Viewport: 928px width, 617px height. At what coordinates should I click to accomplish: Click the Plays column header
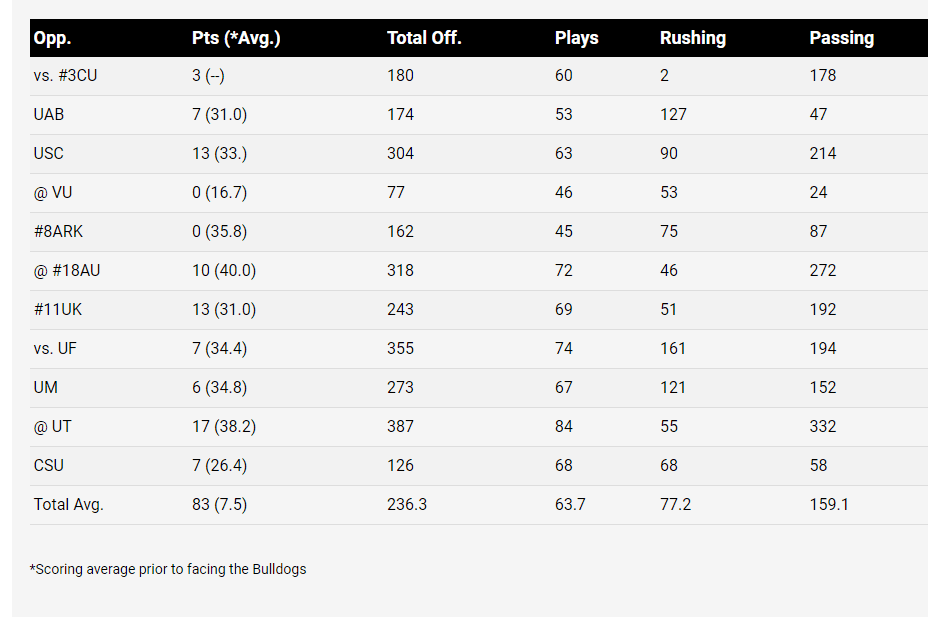point(576,38)
